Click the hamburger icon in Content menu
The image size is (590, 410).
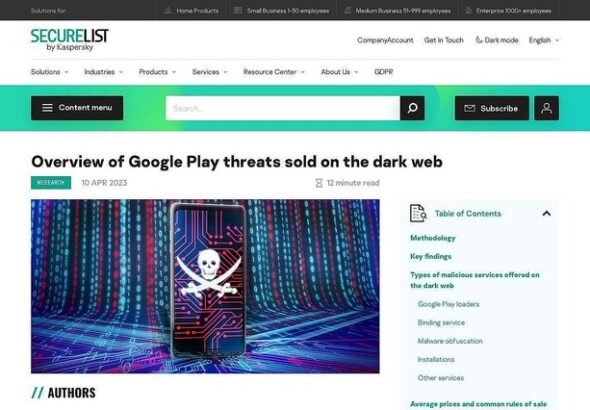pyautogui.click(x=47, y=108)
